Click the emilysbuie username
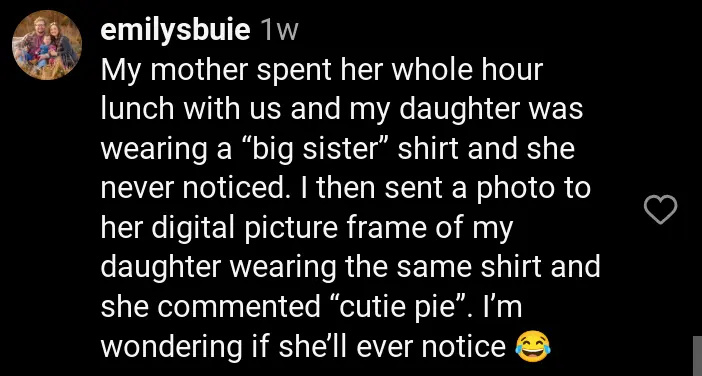The image size is (702, 376). 175,30
